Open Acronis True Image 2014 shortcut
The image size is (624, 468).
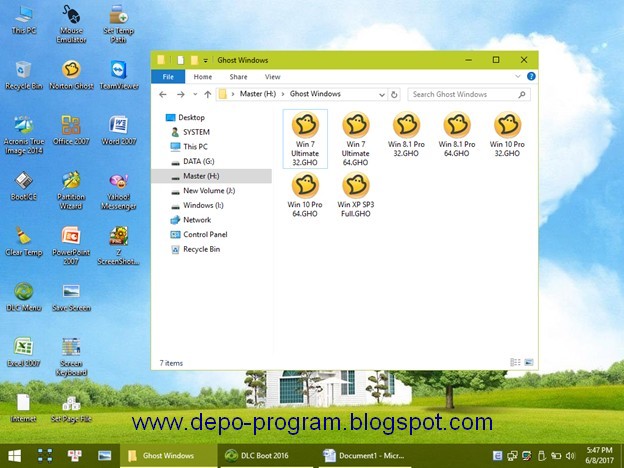coord(23,135)
